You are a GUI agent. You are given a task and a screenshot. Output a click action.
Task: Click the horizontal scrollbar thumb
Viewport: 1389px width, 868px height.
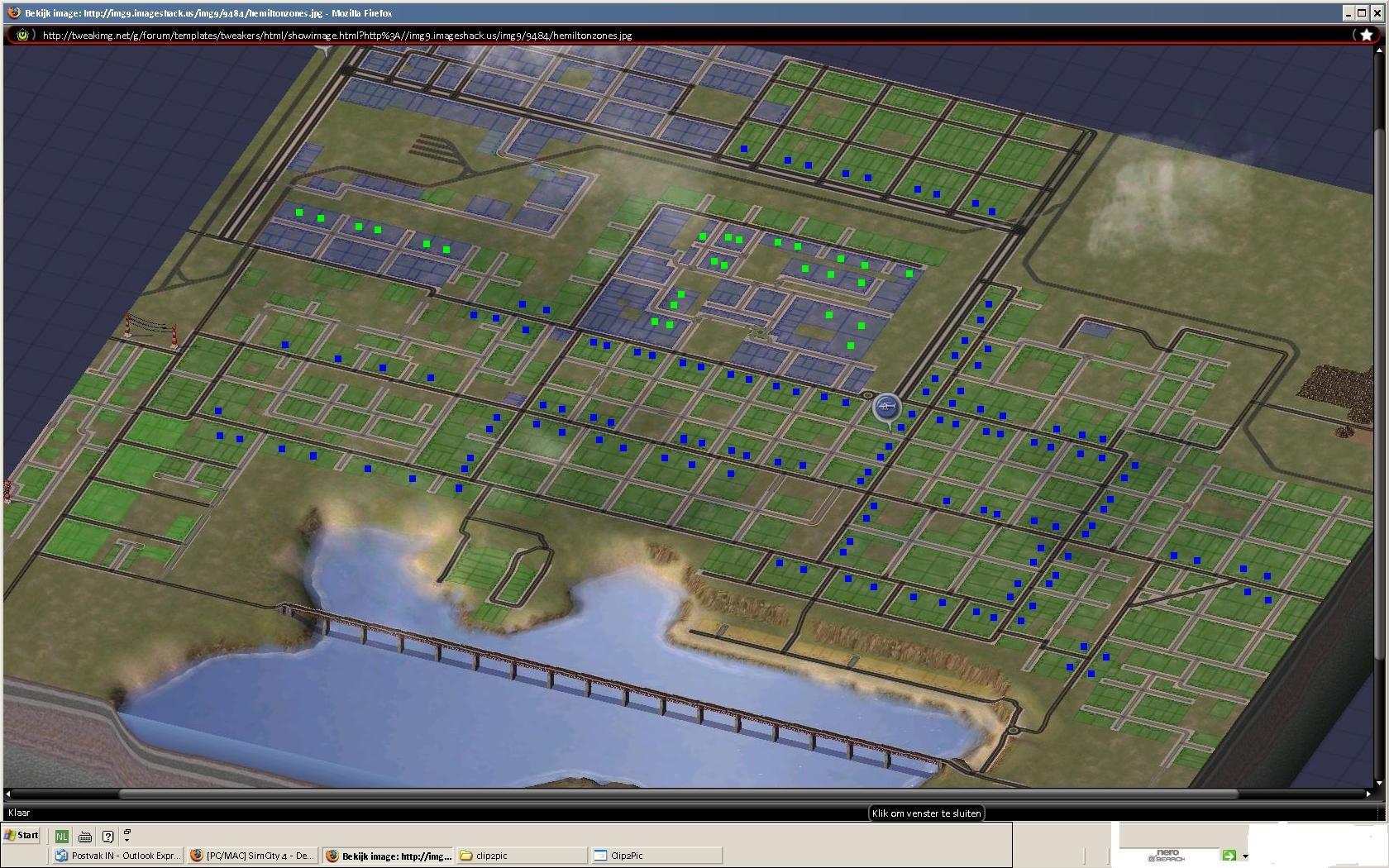click(678, 794)
